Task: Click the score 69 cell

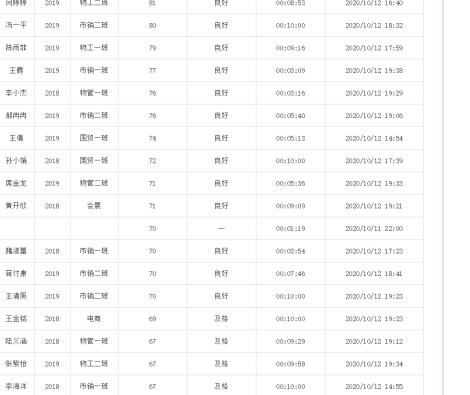Action: [x=152, y=319]
